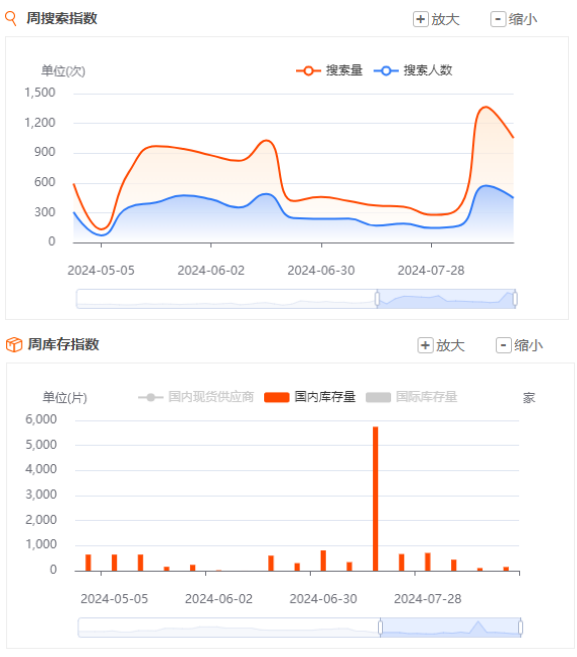Show the 国际库存量 legend series
577x657 pixels.
pyautogui.click(x=411, y=397)
